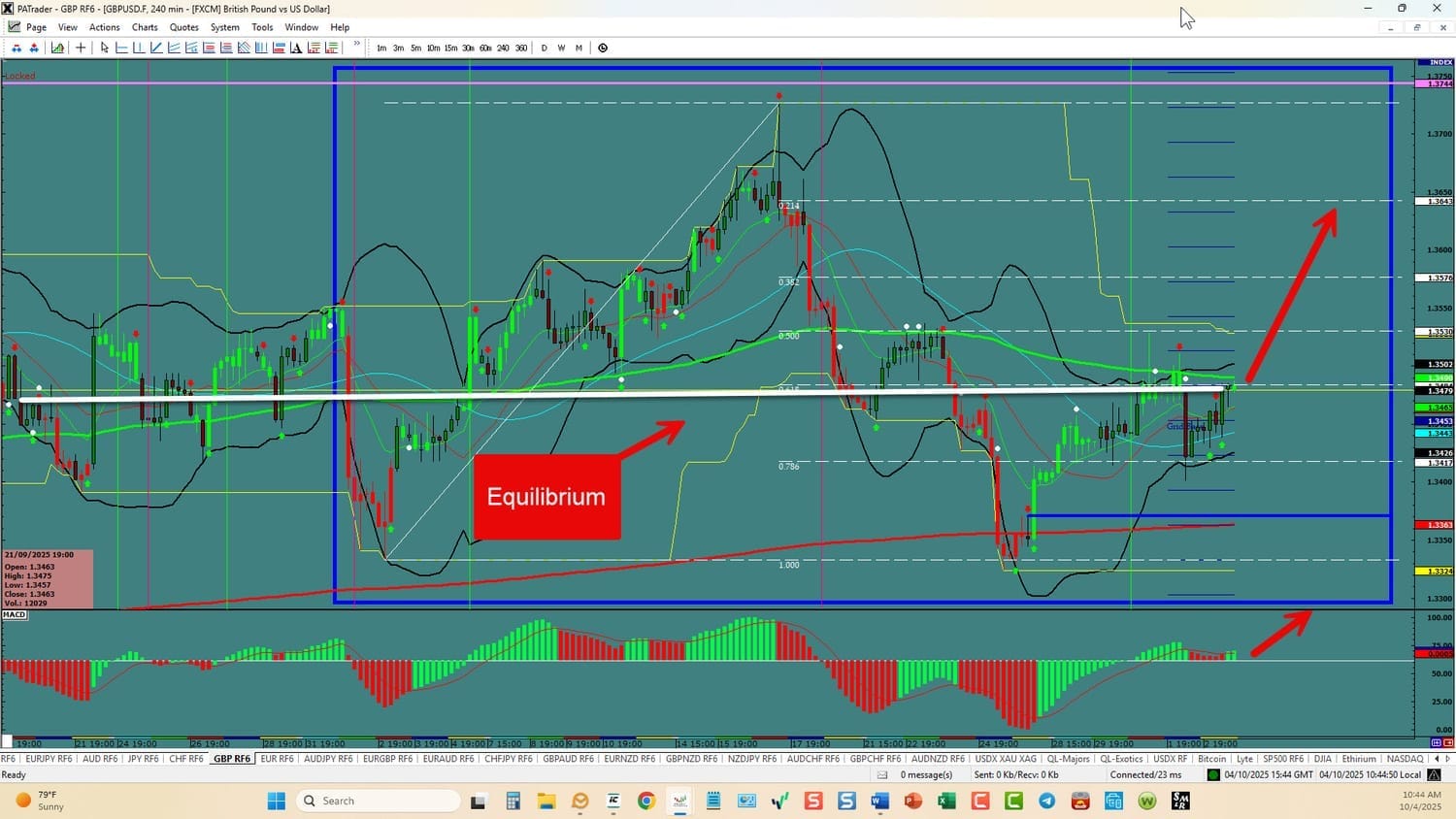Switch to the SP500 RF6 tab
Image resolution: width=1456 pixels, height=819 pixels.
click(1283, 759)
